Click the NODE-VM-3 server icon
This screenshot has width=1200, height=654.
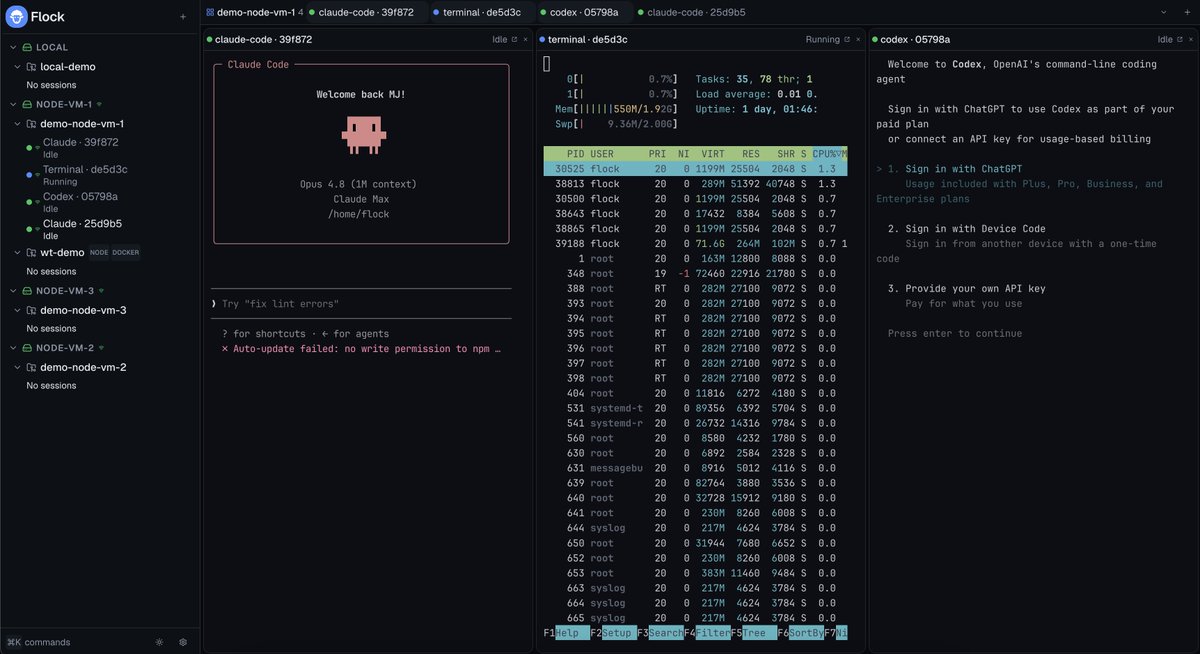coord(28,290)
